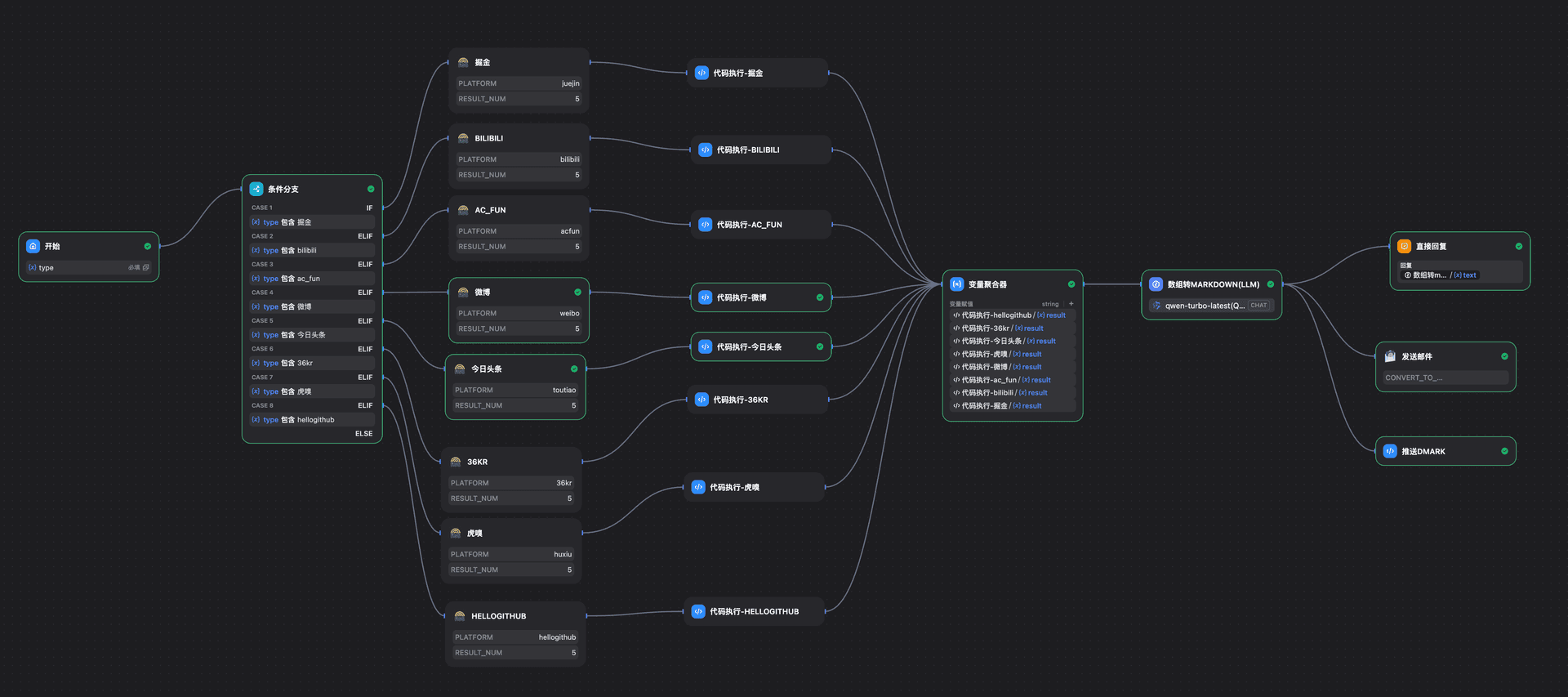Screen dimensions: 1568x697
Task: Select the 代码执行-hellogithub result variable row
Action: [x=1011, y=315]
